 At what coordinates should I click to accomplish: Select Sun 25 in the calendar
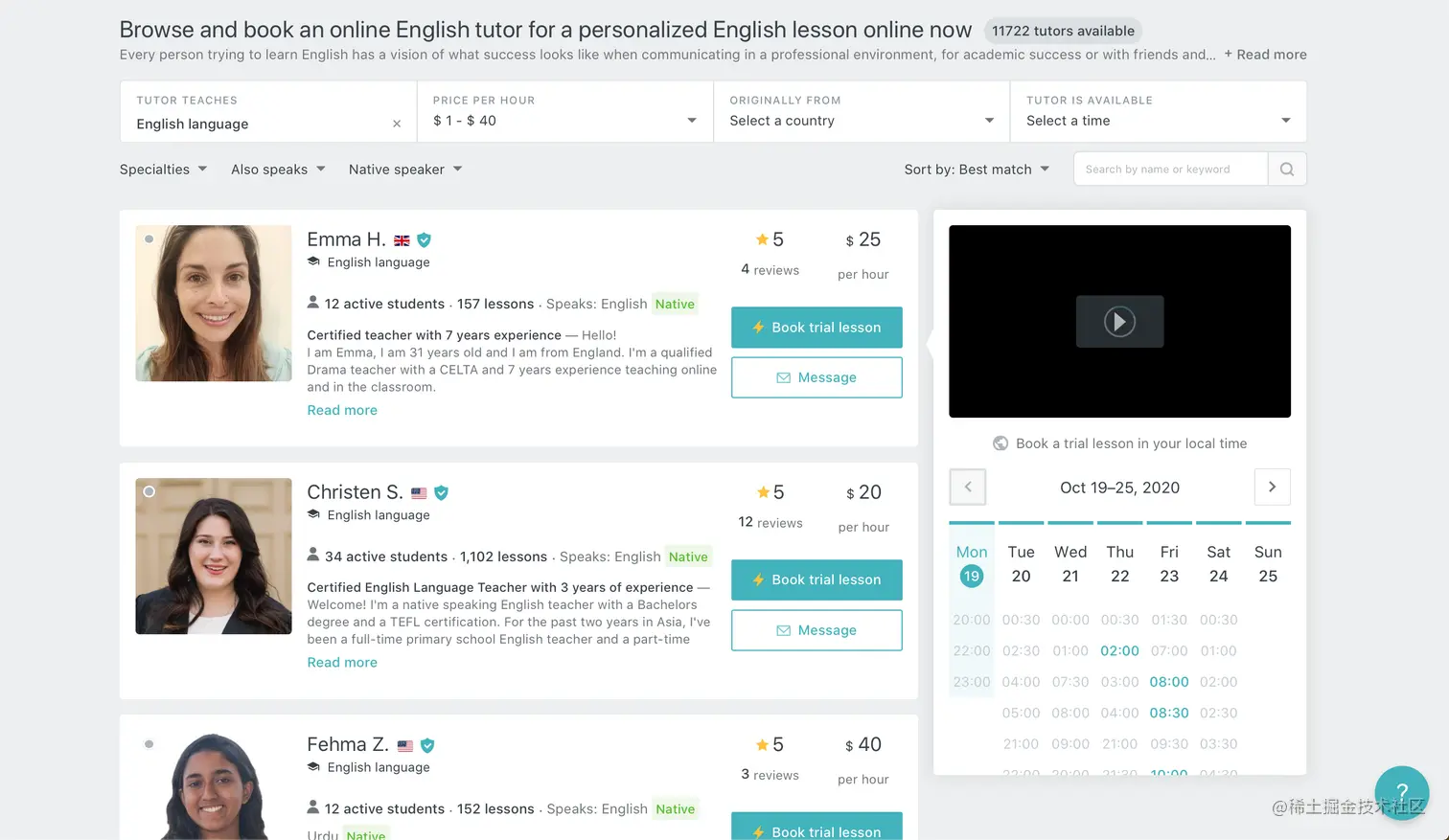(1268, 564)
